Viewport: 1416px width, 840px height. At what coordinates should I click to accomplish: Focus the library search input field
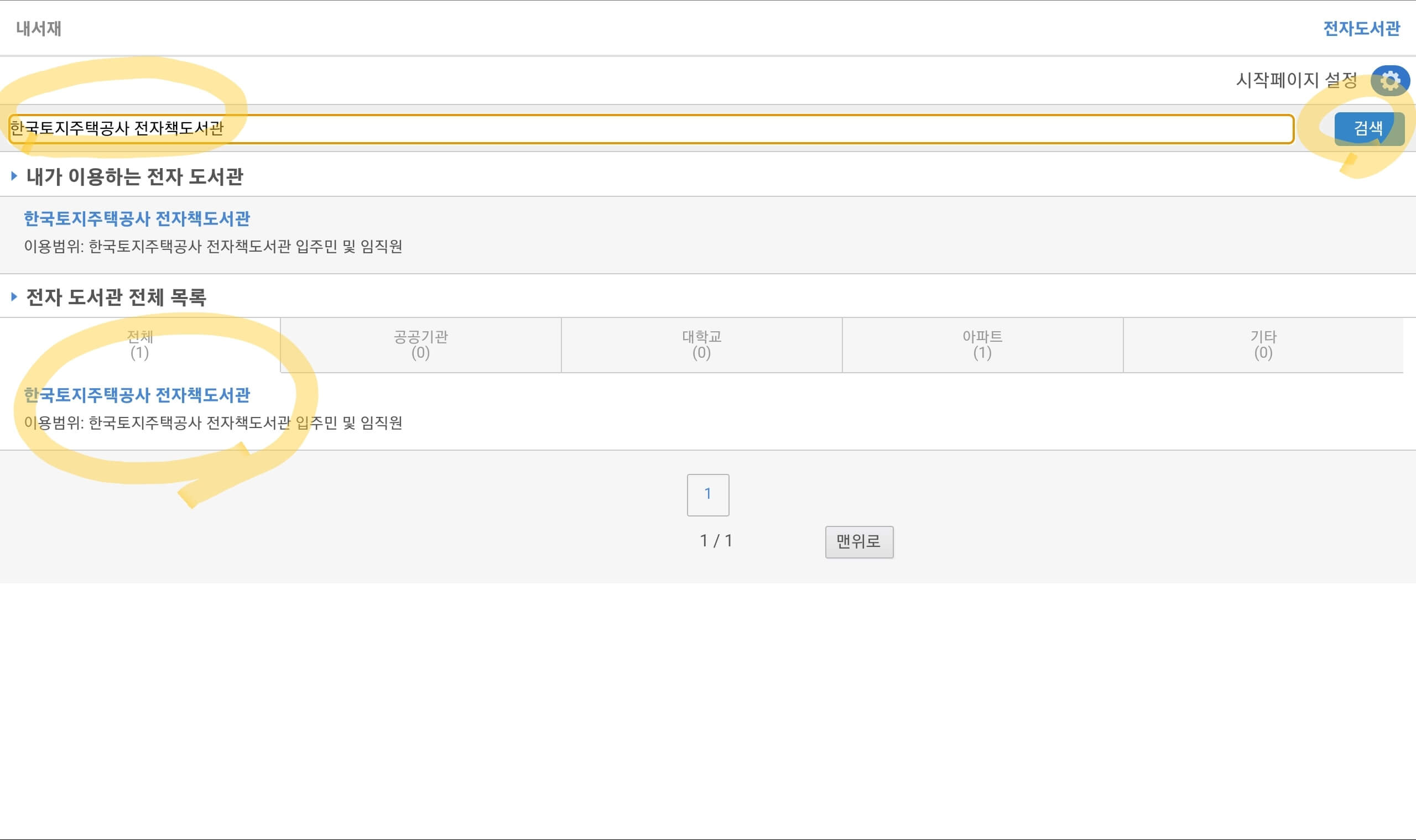(x=651, y=129)
